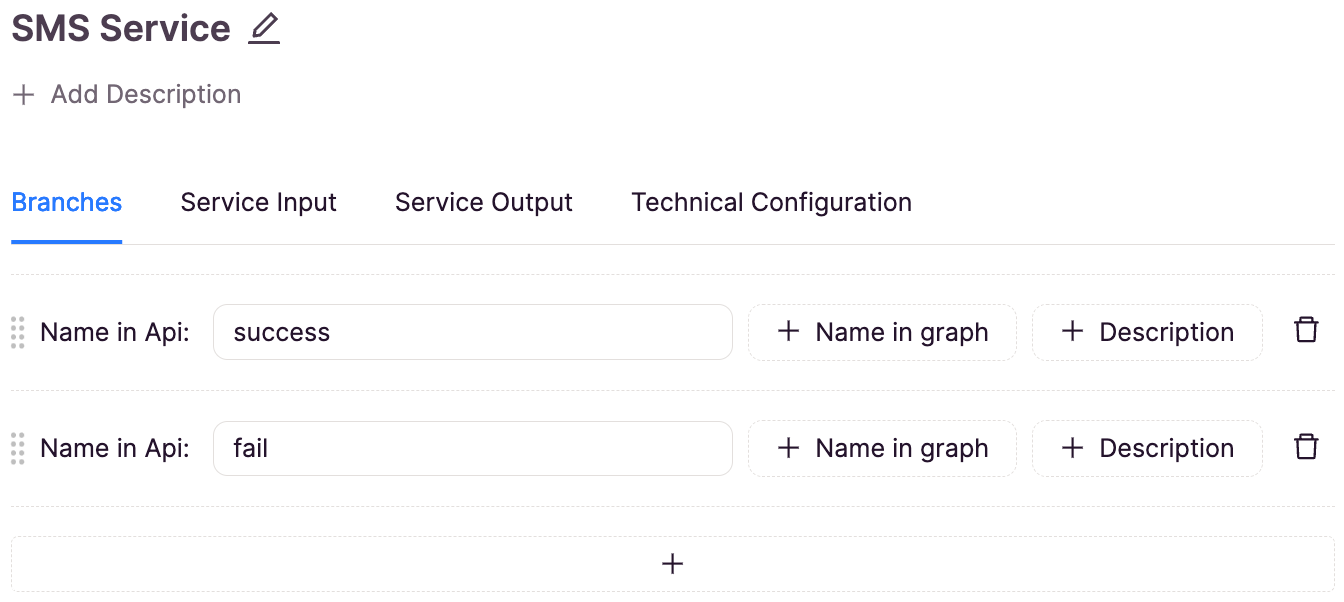Image resolution: width=1344 pixels, height=602 pixels.
Task: Add Name in graph for fail branch
Action: click(882, 448)
